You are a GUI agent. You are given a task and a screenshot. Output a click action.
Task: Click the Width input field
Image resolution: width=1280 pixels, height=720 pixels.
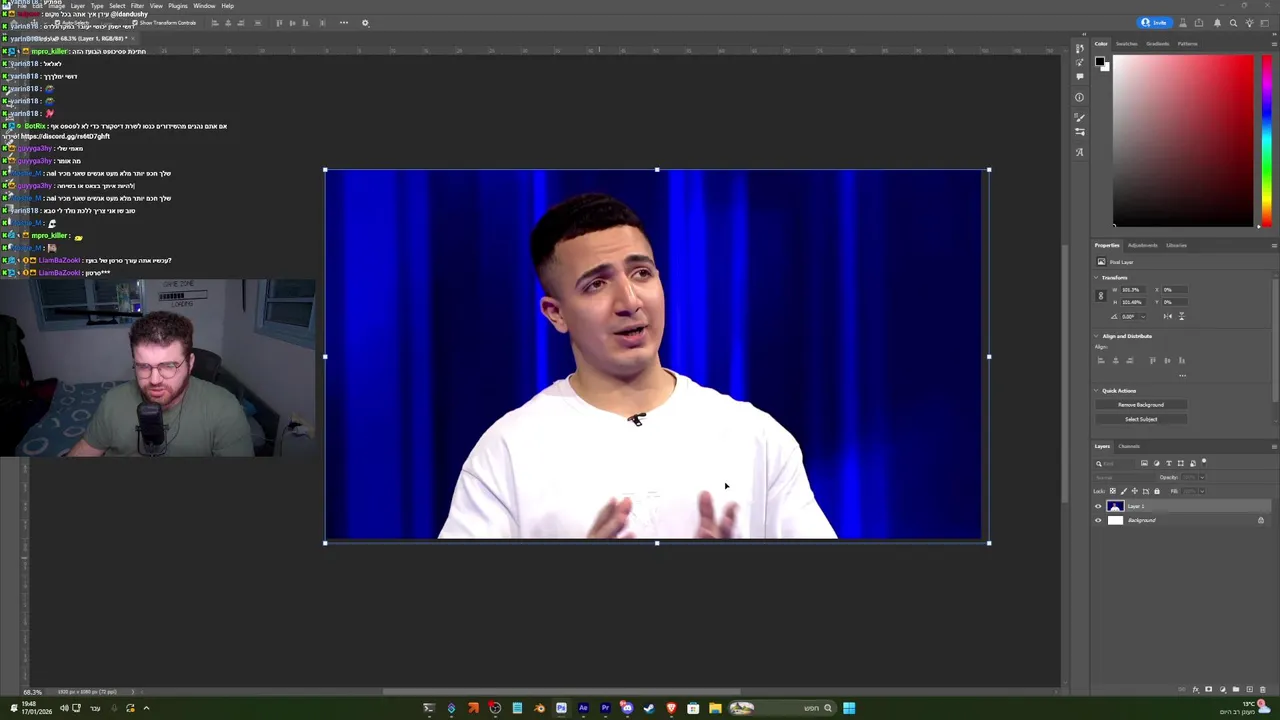pyautogui.click(x=1133, y=290)
